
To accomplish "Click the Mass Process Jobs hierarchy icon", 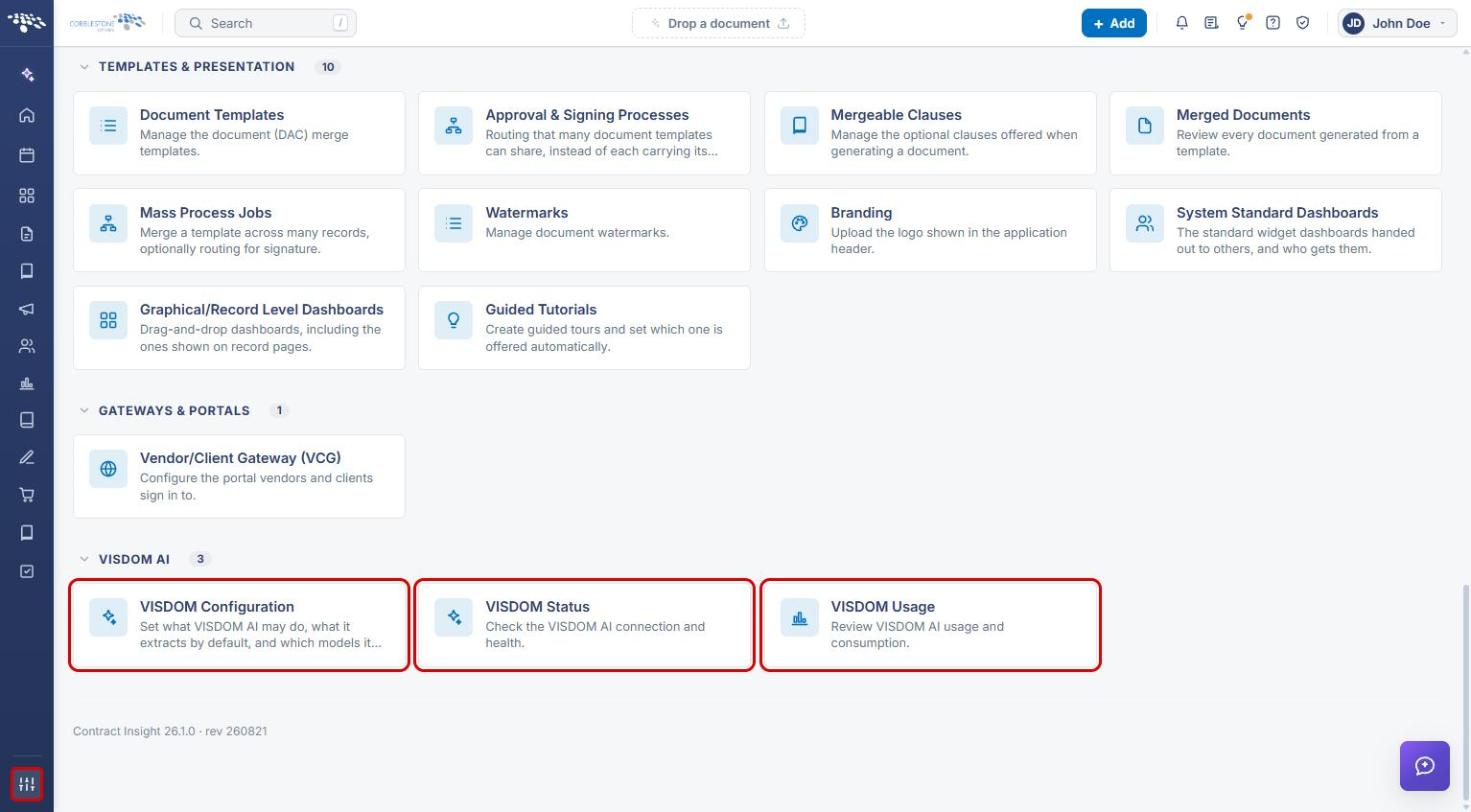I will point(108,224).
